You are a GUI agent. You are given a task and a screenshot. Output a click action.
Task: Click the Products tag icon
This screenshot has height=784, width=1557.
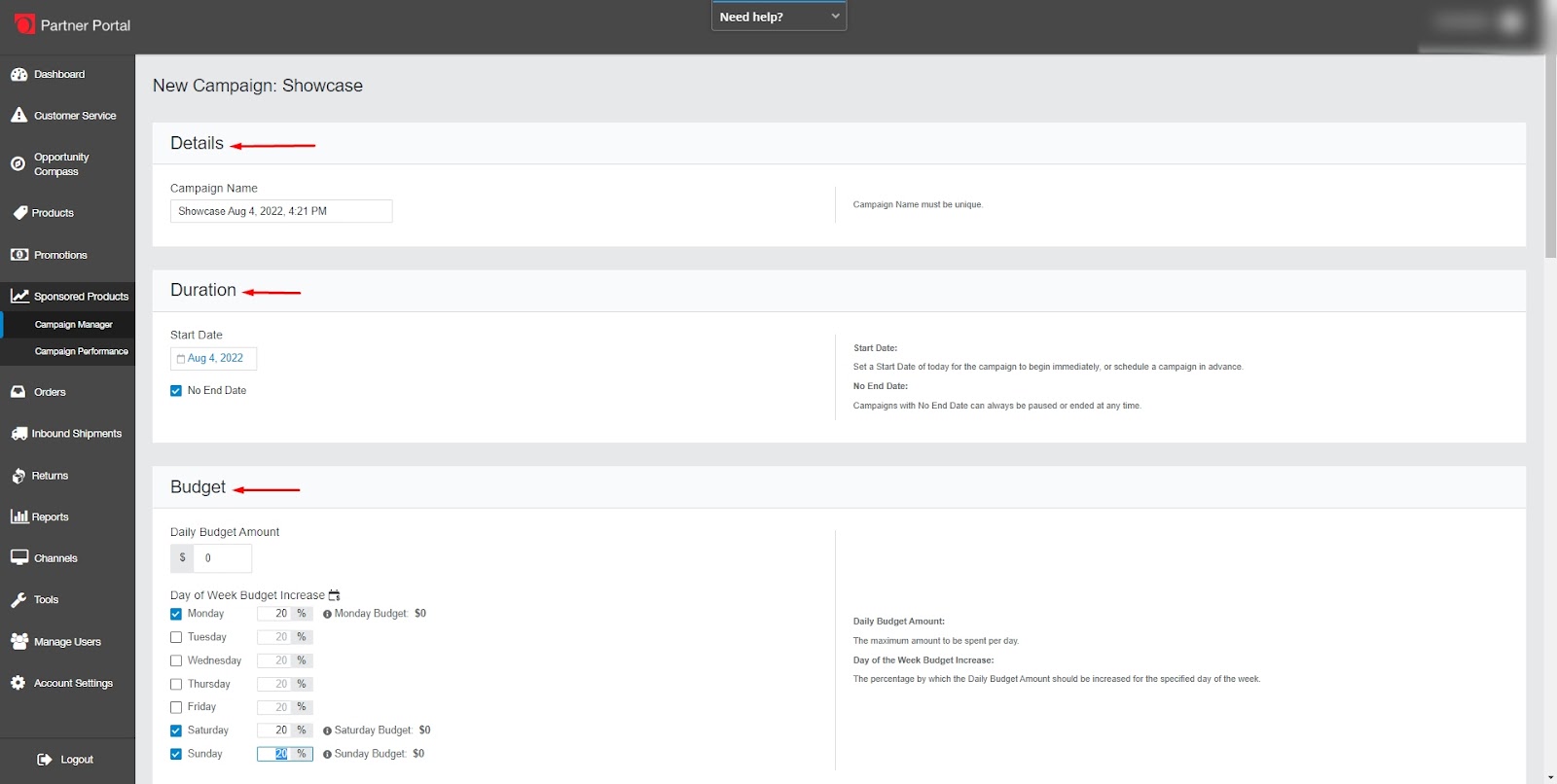point(19,212)
